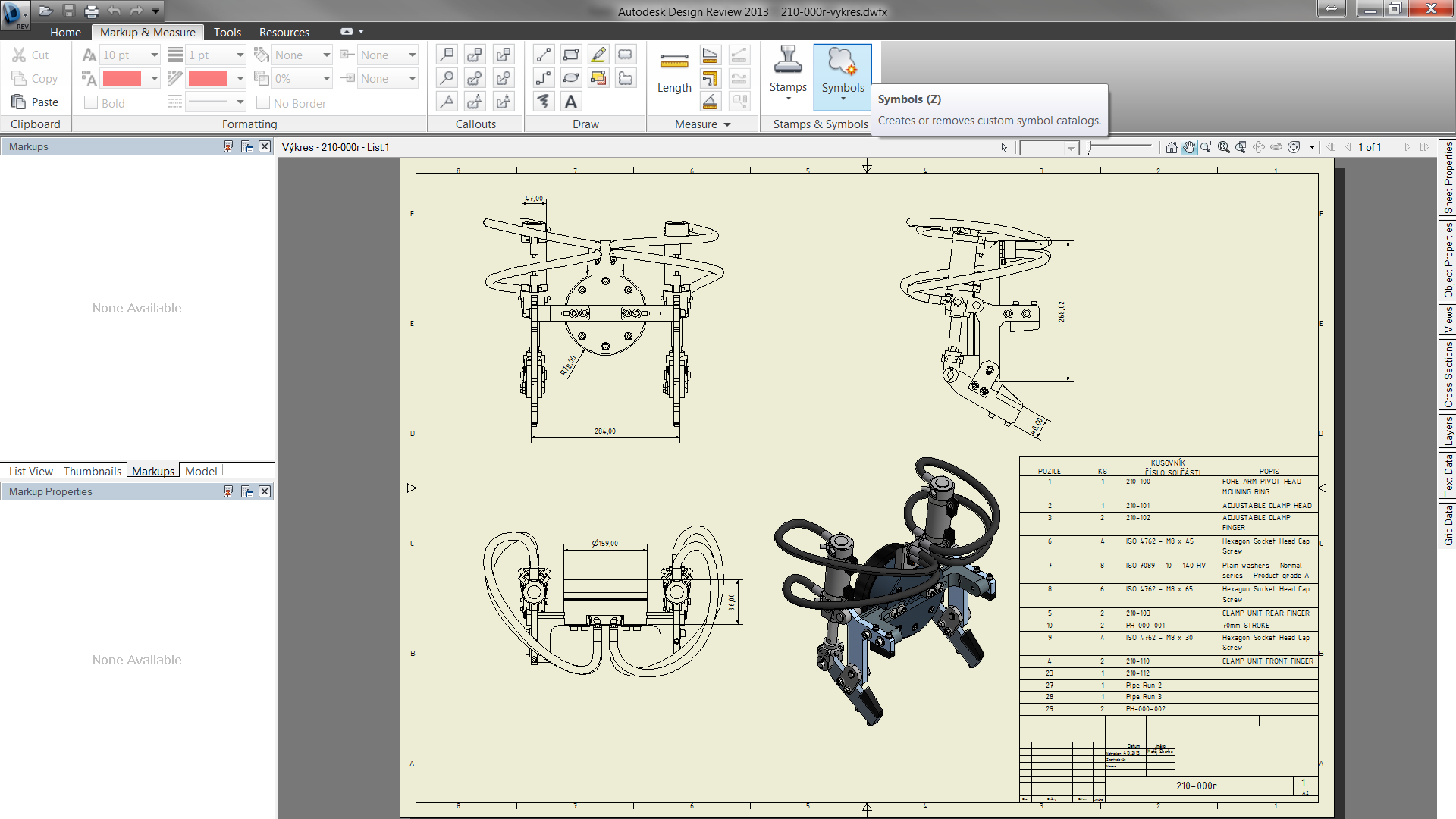The height and width of the screenshot is (819, 1456).
Task: Open the line weight 1 pt dropdown
Action: point(240,55)
